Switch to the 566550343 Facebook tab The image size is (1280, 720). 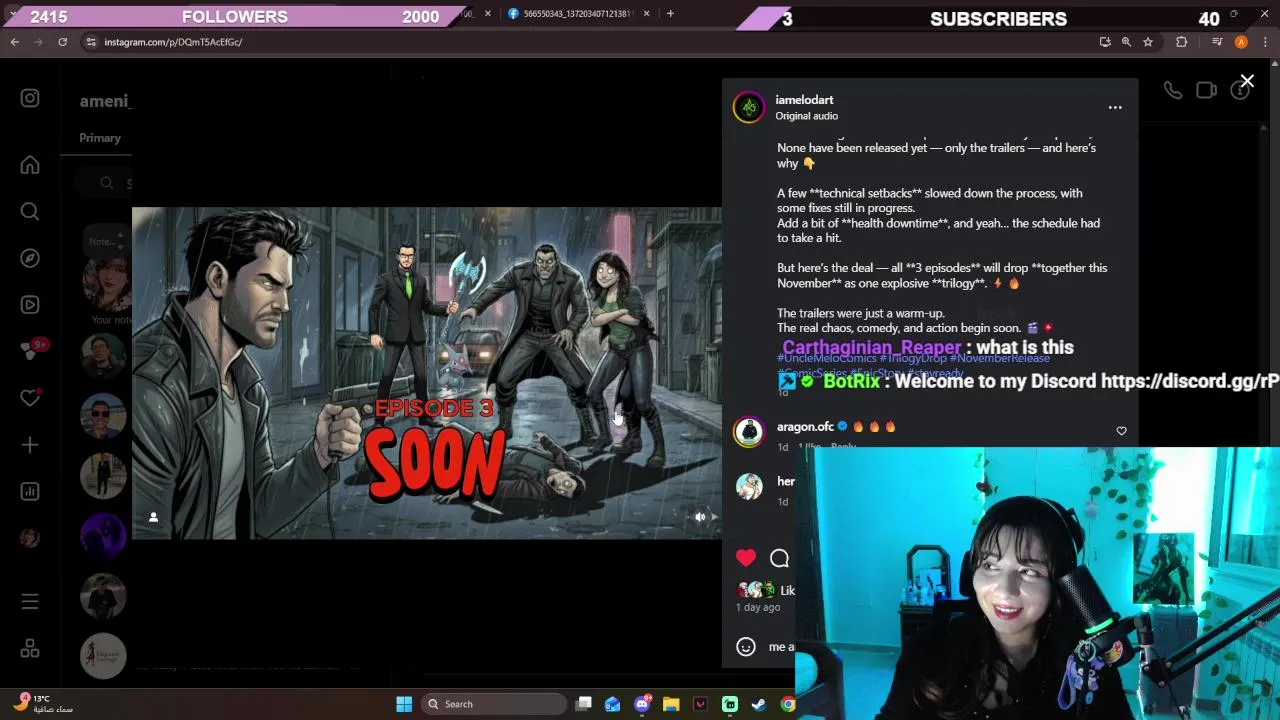pyautogui.click(x=576, y=14)
